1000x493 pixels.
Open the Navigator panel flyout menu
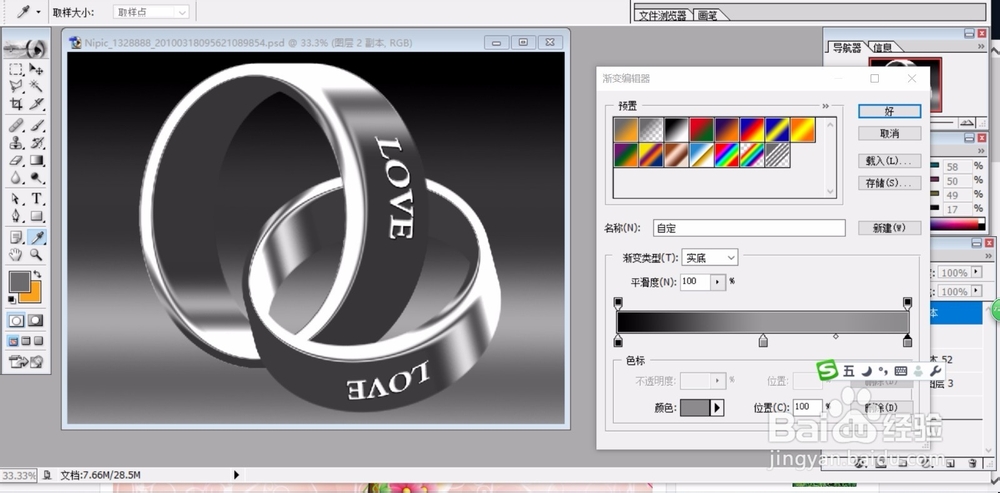click(x=981, y=47)
